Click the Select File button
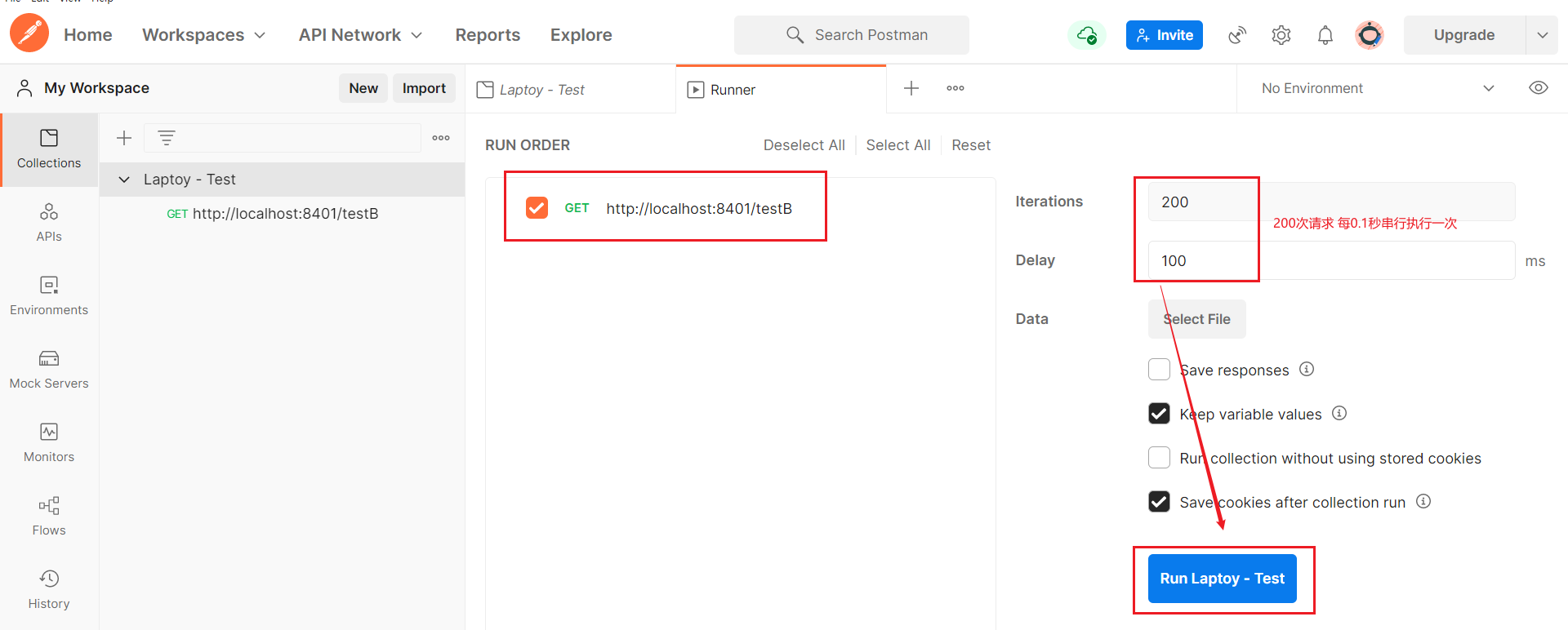1568x630 pixels. [1196, 319]
